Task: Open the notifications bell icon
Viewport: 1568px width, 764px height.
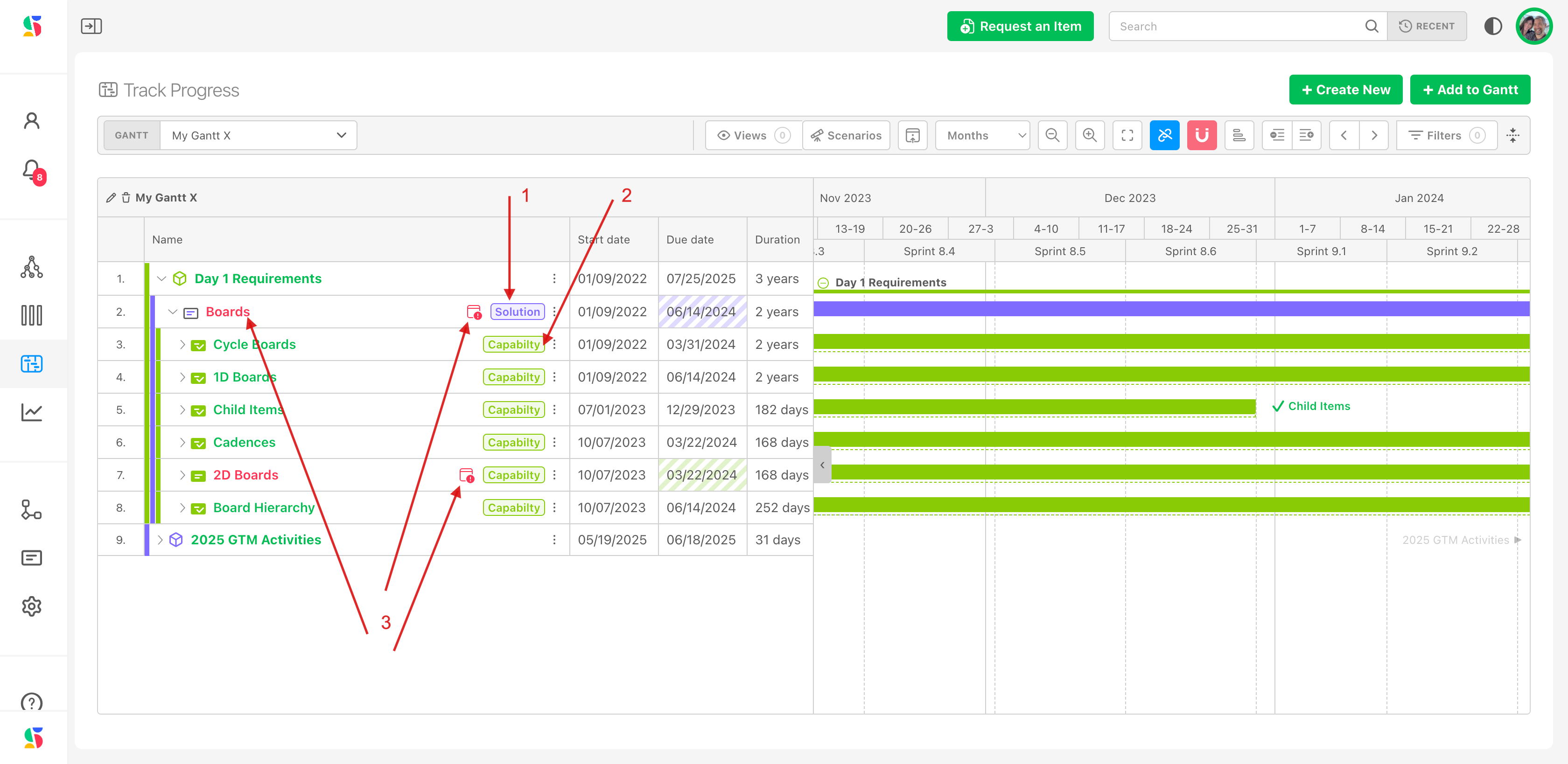Action: [x=32, y=170]
